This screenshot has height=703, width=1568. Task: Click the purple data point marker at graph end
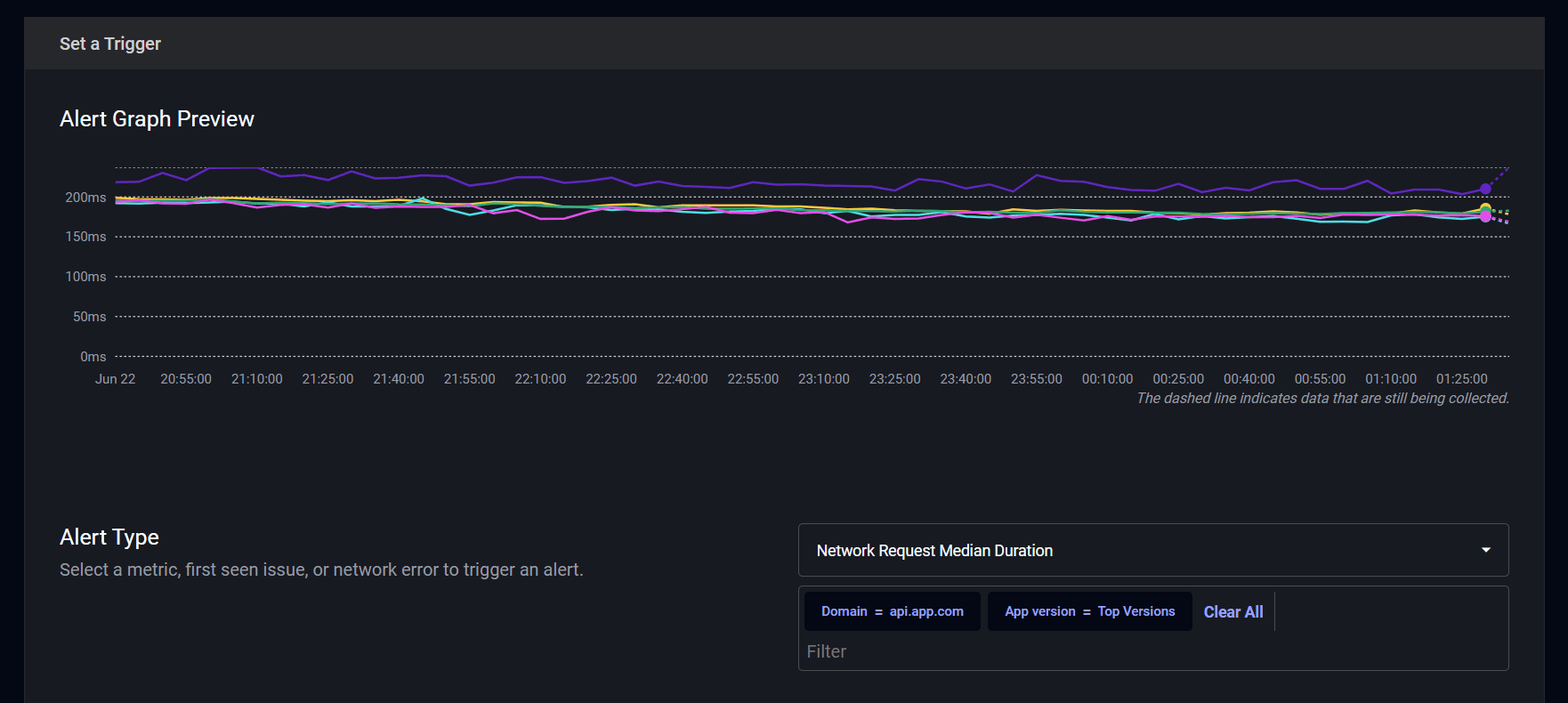[x=1485, y=189]
